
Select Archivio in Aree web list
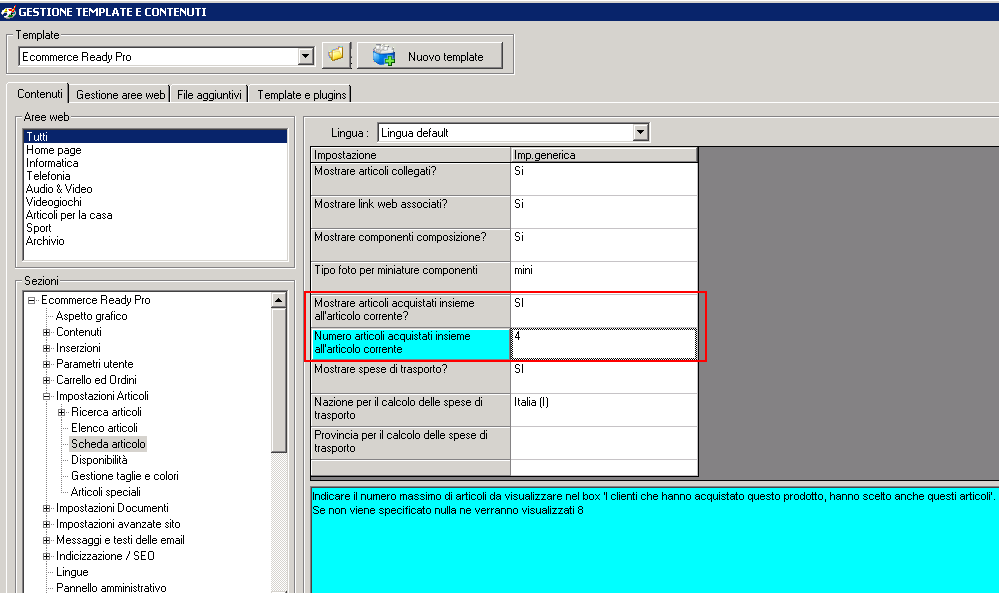point(45,241)
